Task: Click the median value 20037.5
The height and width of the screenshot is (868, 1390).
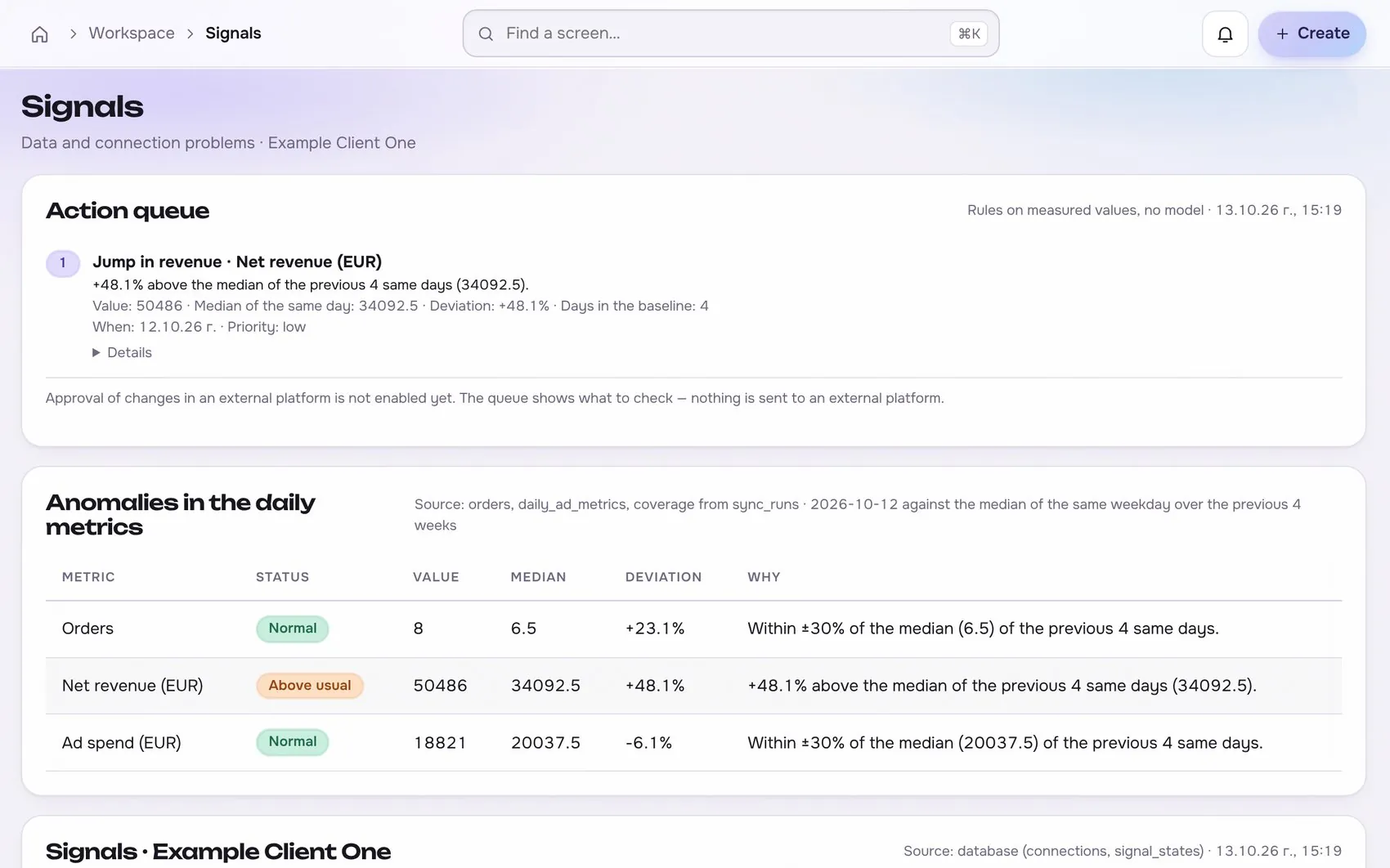Action: tap(545, 743)
